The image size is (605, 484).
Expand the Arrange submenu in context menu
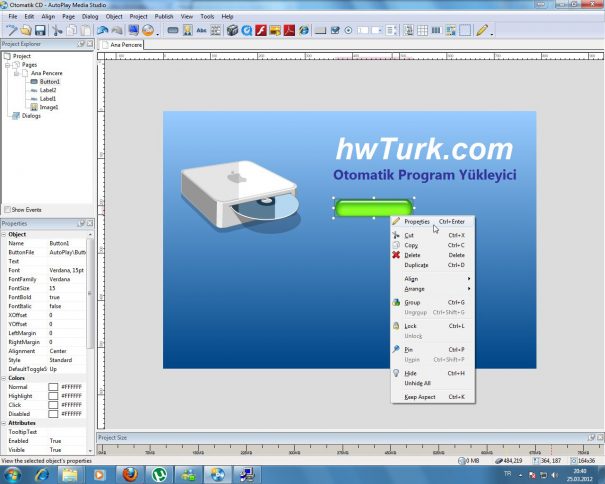433,289
